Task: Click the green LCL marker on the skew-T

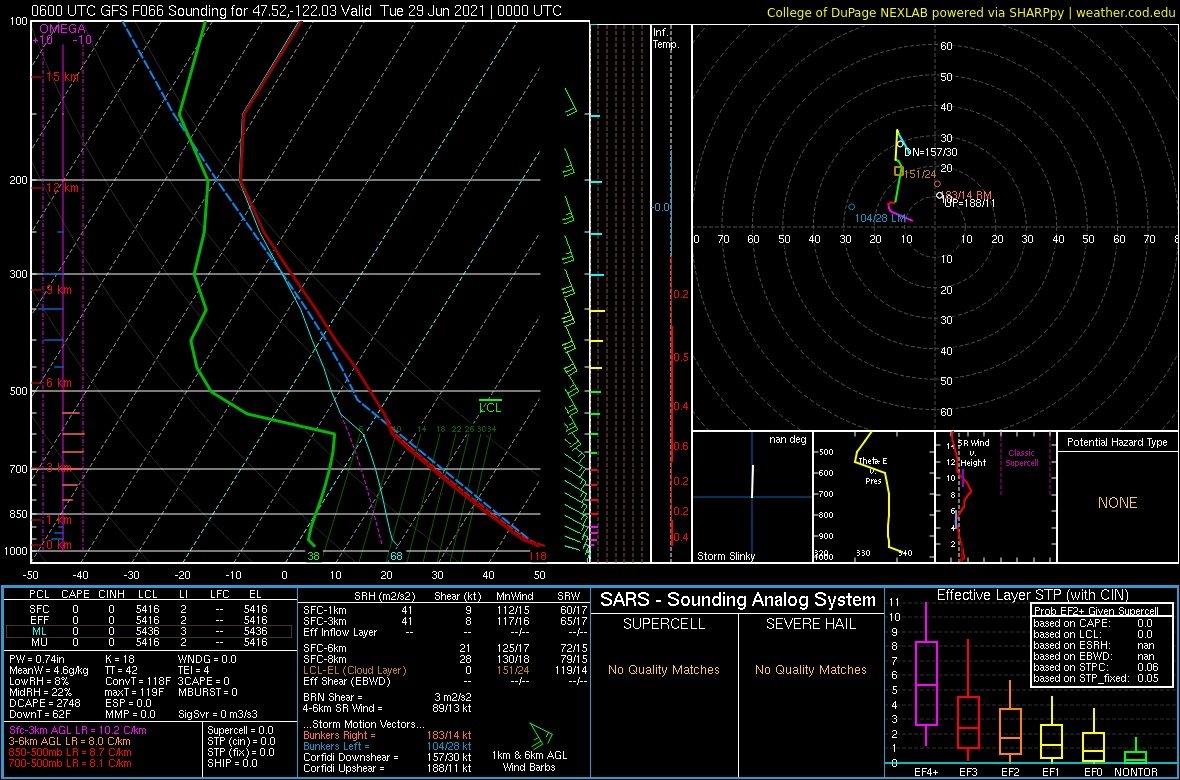Action: (490, 407)
